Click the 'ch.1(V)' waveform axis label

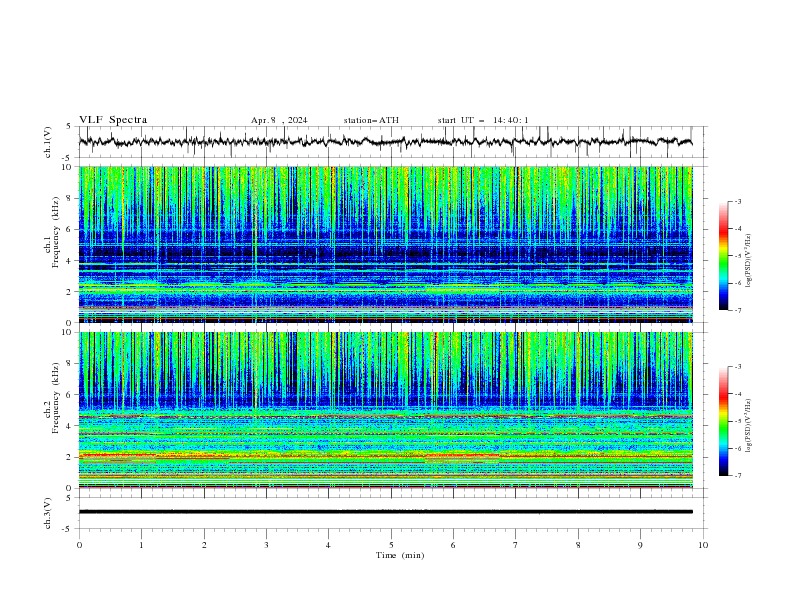tap(48, 142)
